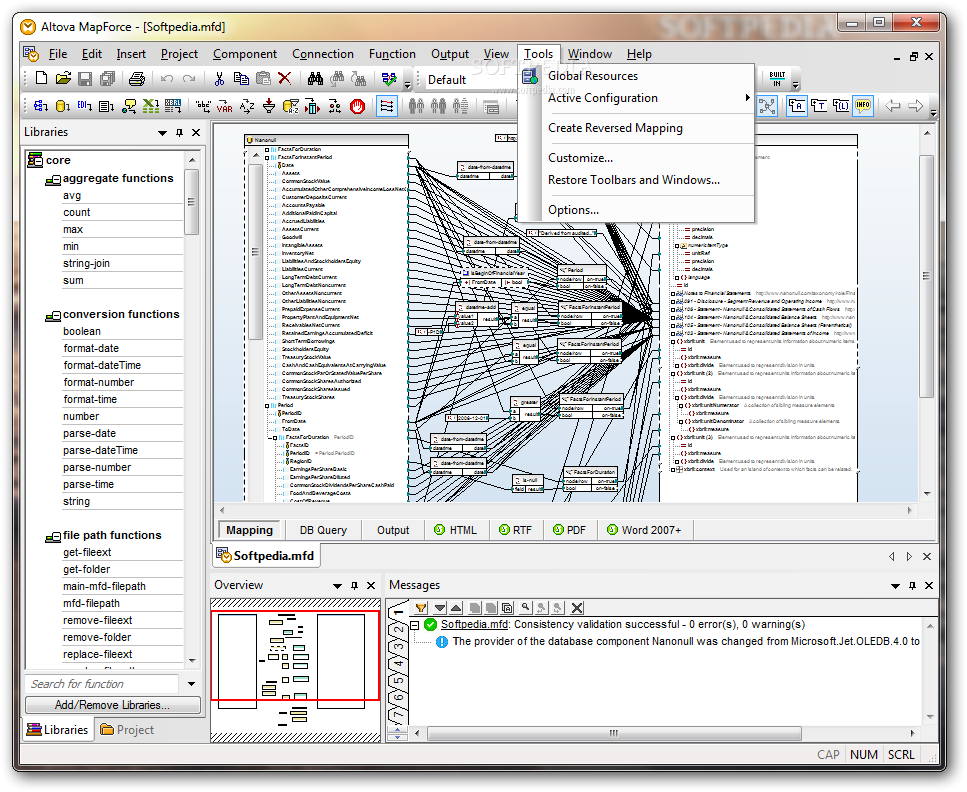
Task: Open Options... from Tools menu
Action: (636, 210)
